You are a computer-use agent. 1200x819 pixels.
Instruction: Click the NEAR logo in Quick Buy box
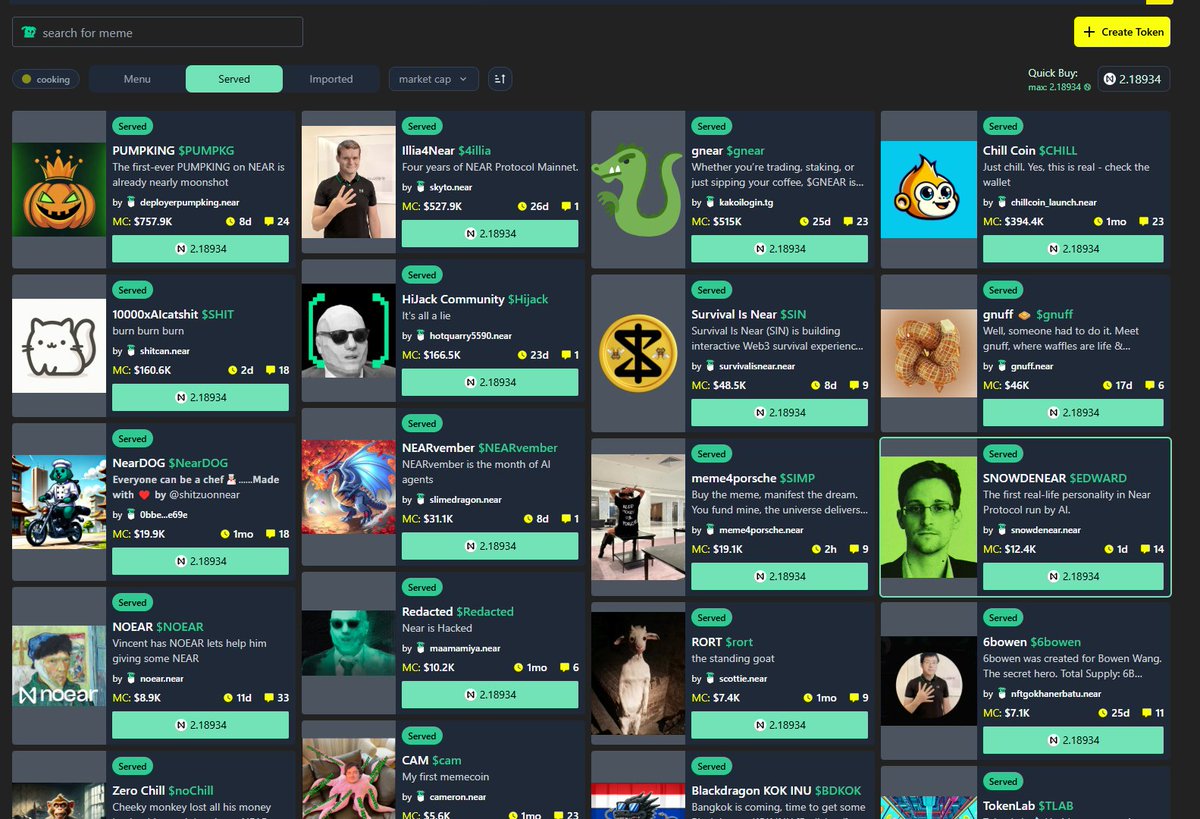pyautogui.click(x=1110, y=79)
